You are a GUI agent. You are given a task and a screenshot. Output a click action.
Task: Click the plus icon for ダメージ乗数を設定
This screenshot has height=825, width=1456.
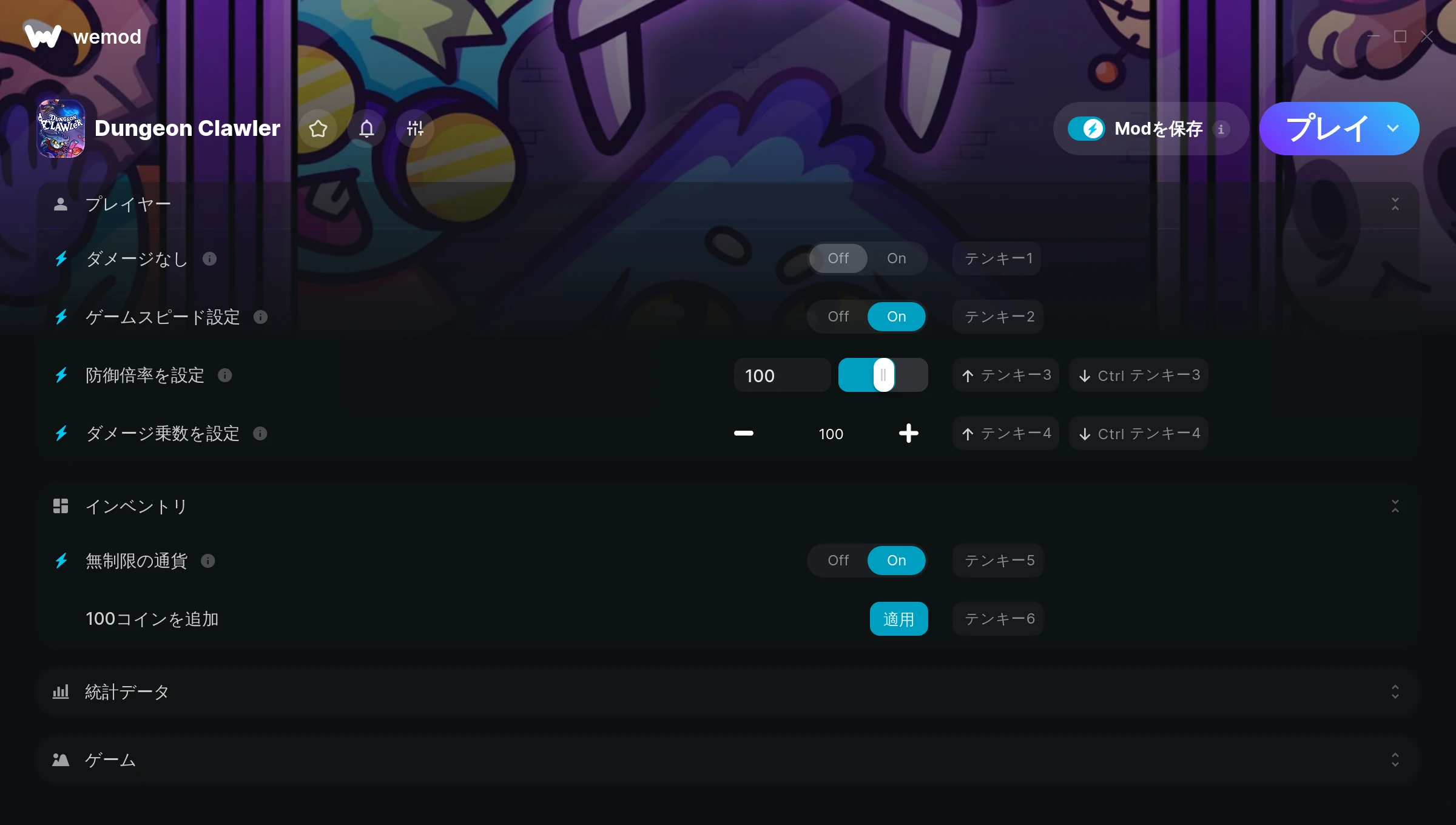[908, 433]
